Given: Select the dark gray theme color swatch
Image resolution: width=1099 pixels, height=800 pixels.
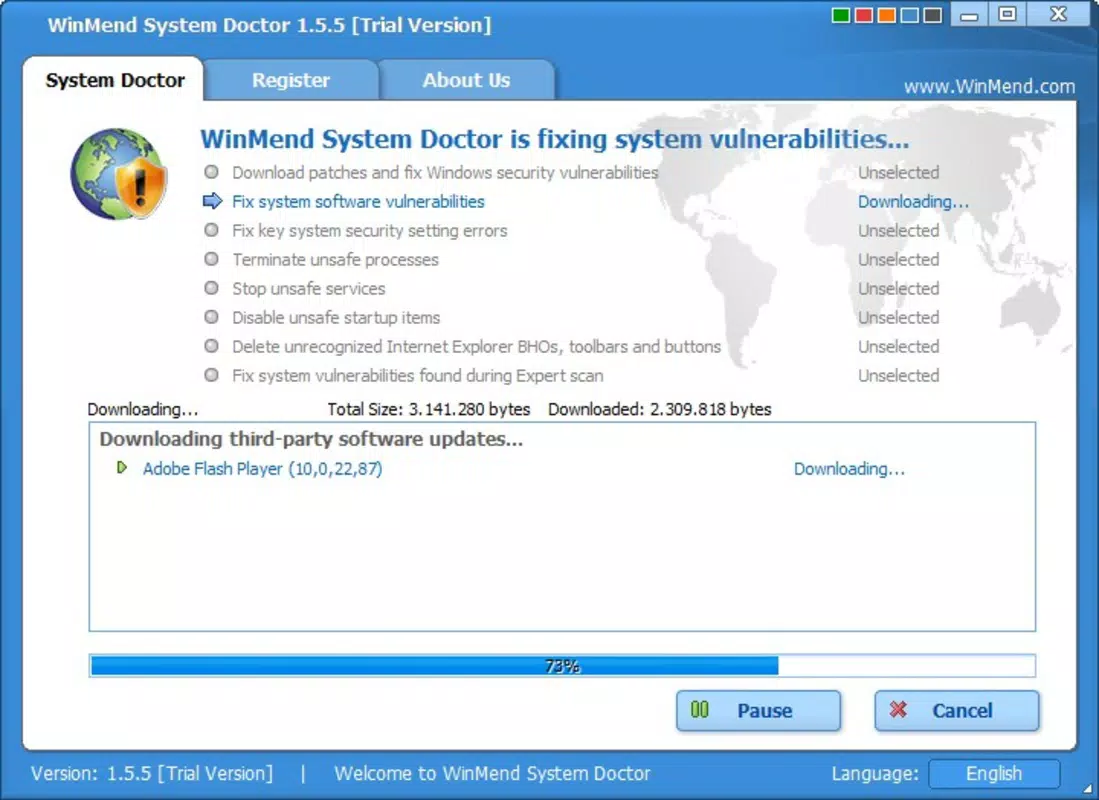Looking at the screenshot, I should point(932,15).
